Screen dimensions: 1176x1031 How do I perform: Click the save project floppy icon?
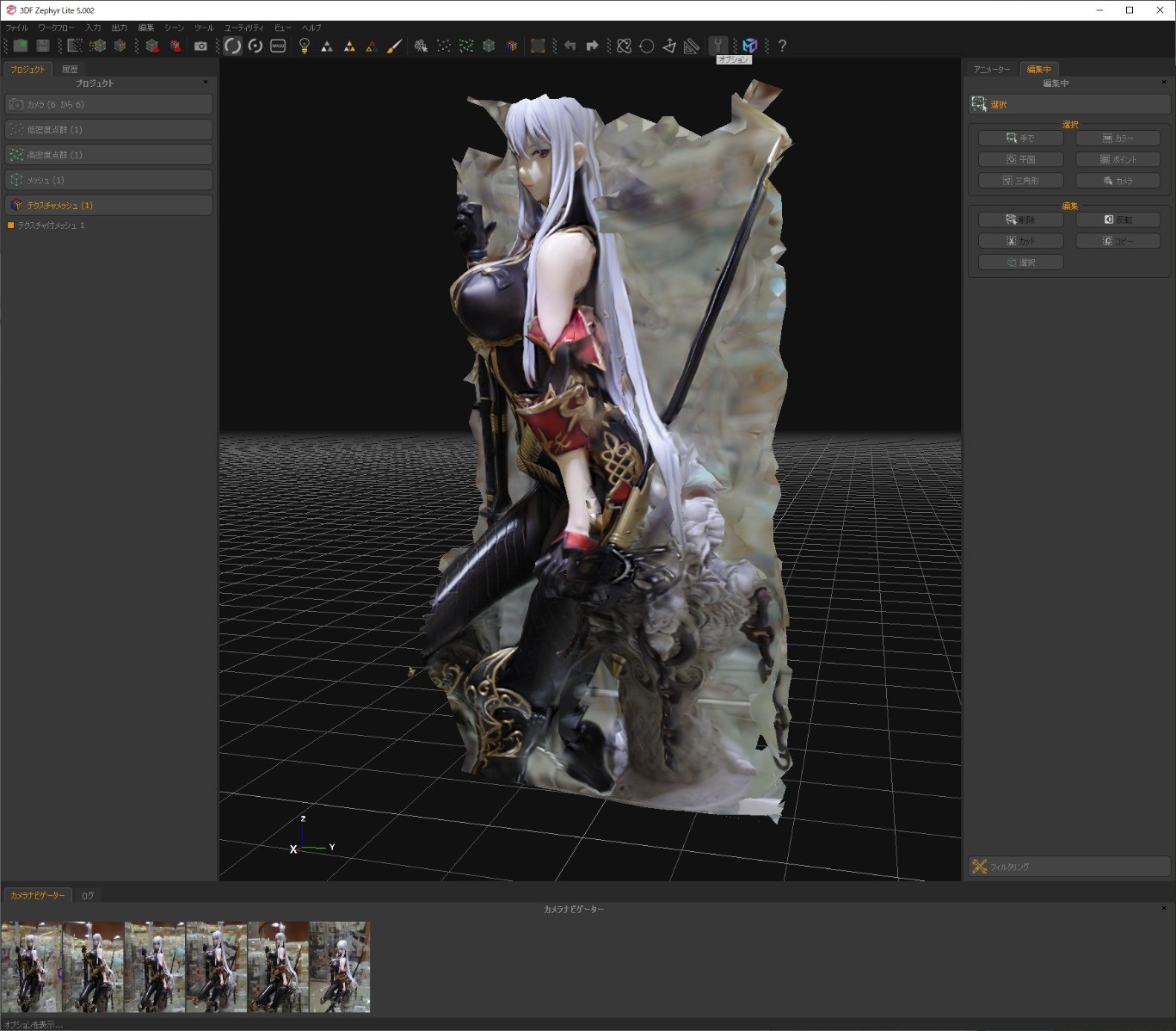(x=43, y=46)
